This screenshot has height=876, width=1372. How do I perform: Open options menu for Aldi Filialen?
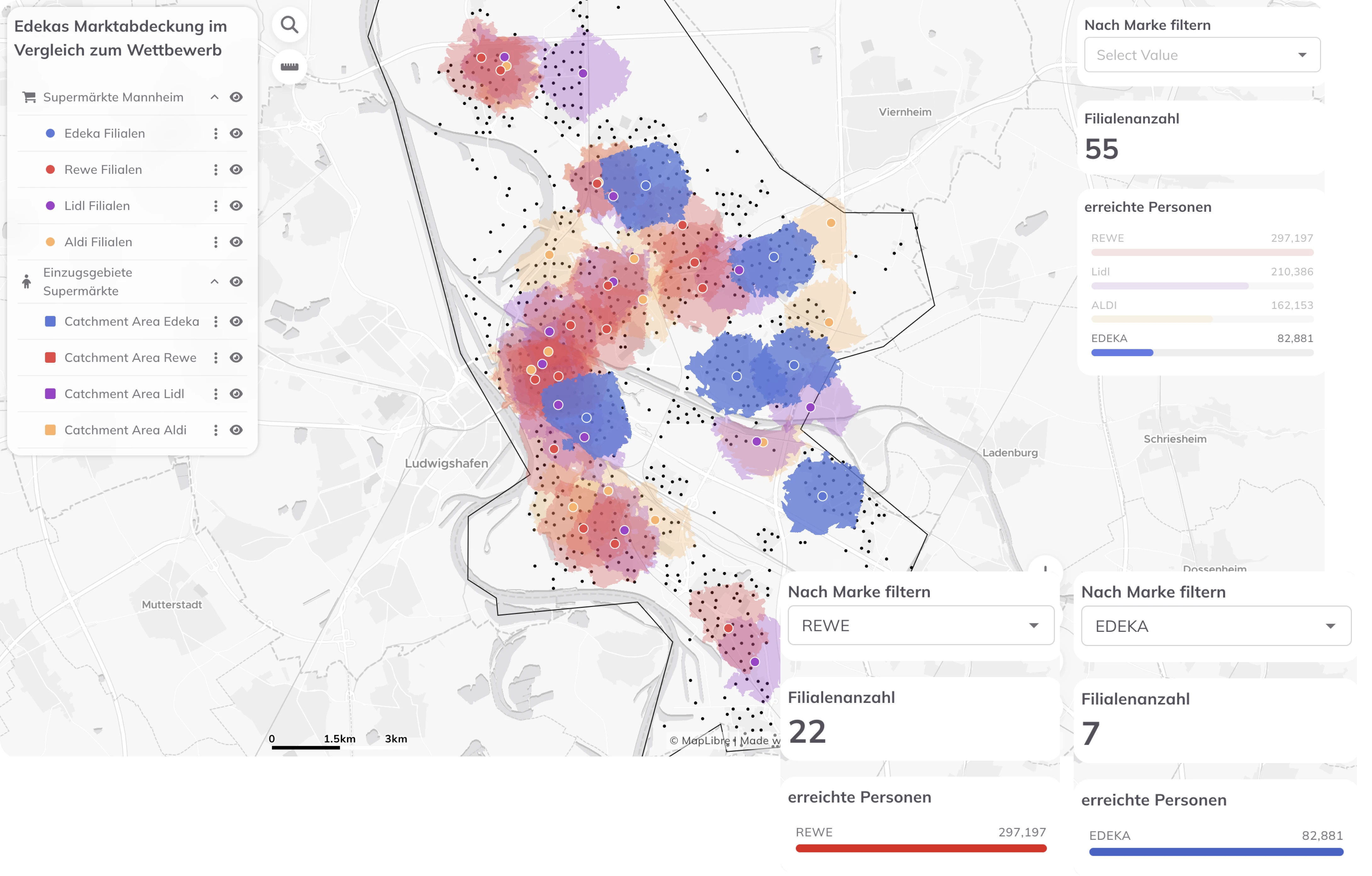click(215, 242)
